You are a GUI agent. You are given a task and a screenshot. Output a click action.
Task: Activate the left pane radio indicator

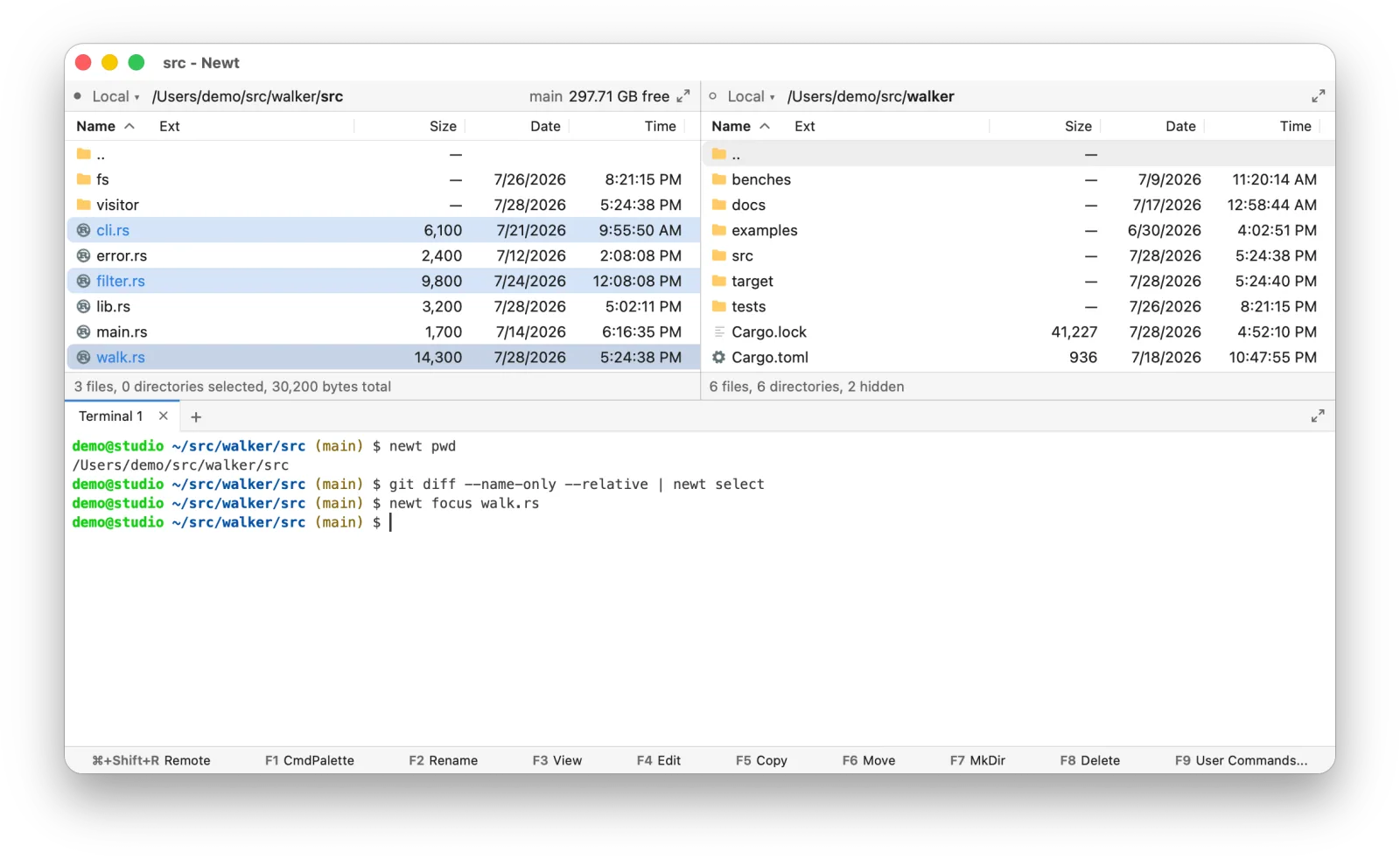coord(78,96)
